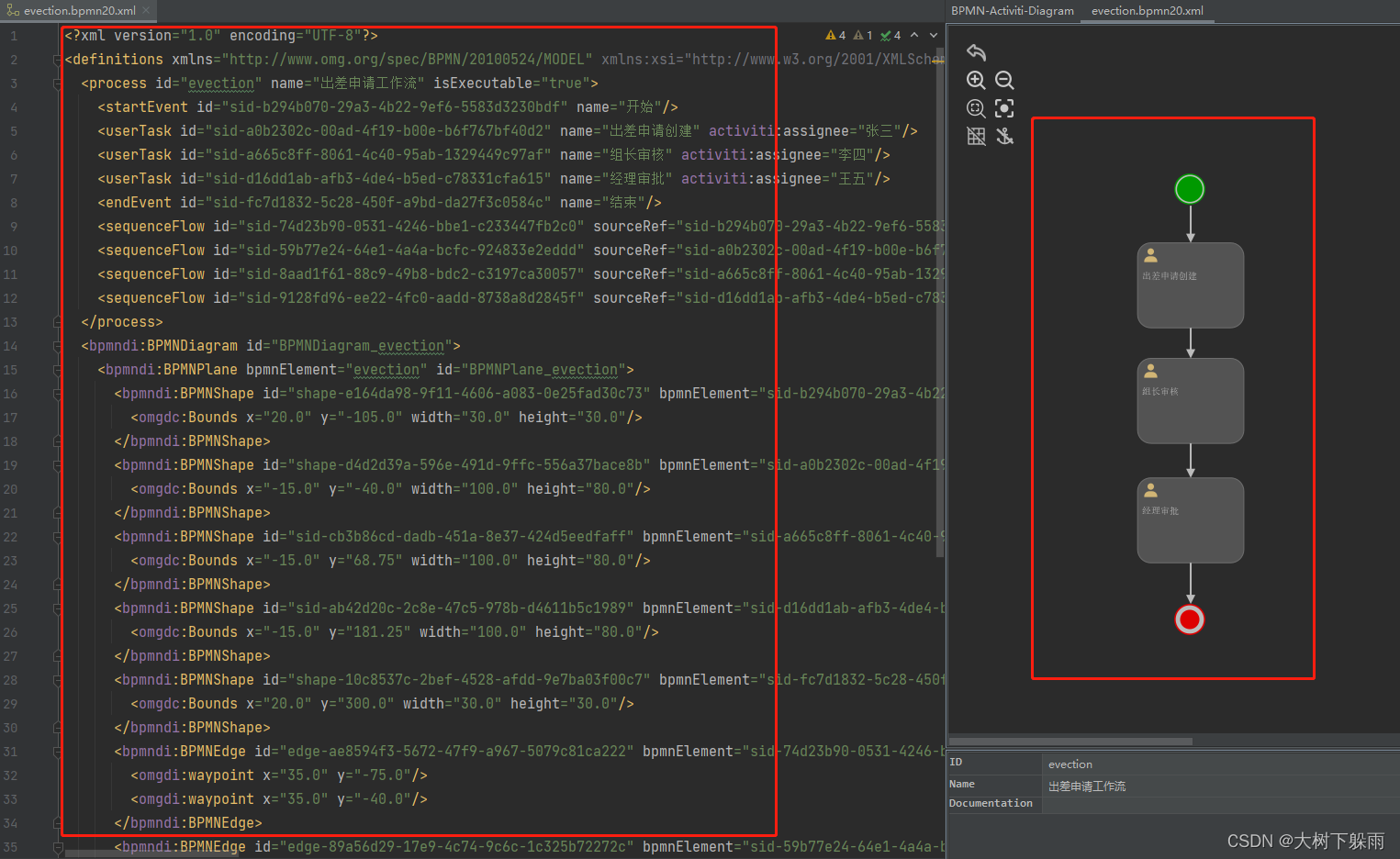Click the empty Documentation property value field
Screen dimensions: 1400x859
(x=1222, y=805)
